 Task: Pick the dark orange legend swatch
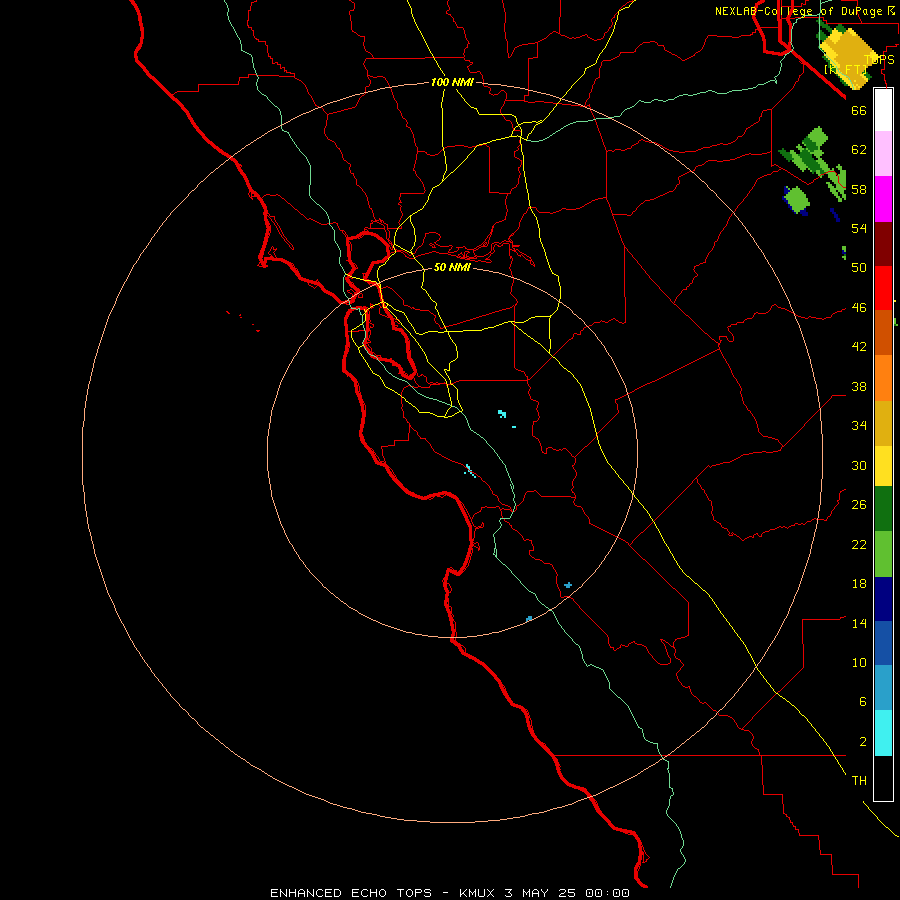883,332
